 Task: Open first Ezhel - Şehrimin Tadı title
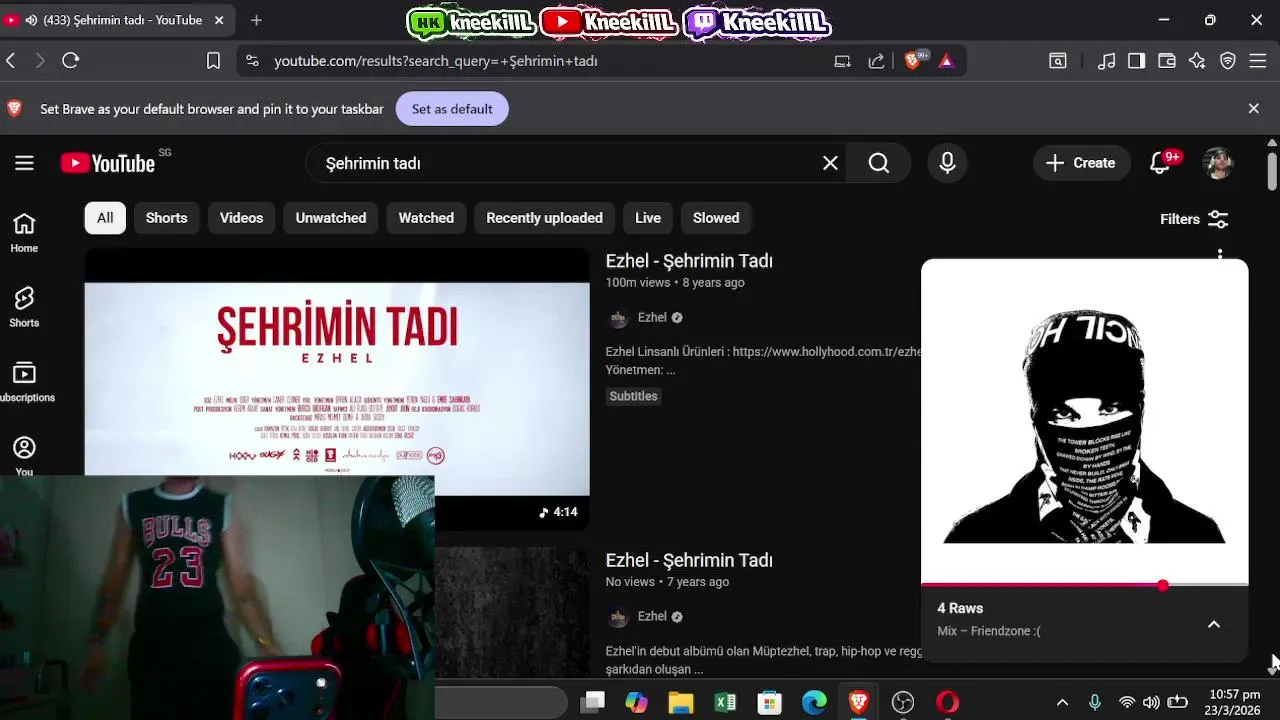[x=689, y=261]
